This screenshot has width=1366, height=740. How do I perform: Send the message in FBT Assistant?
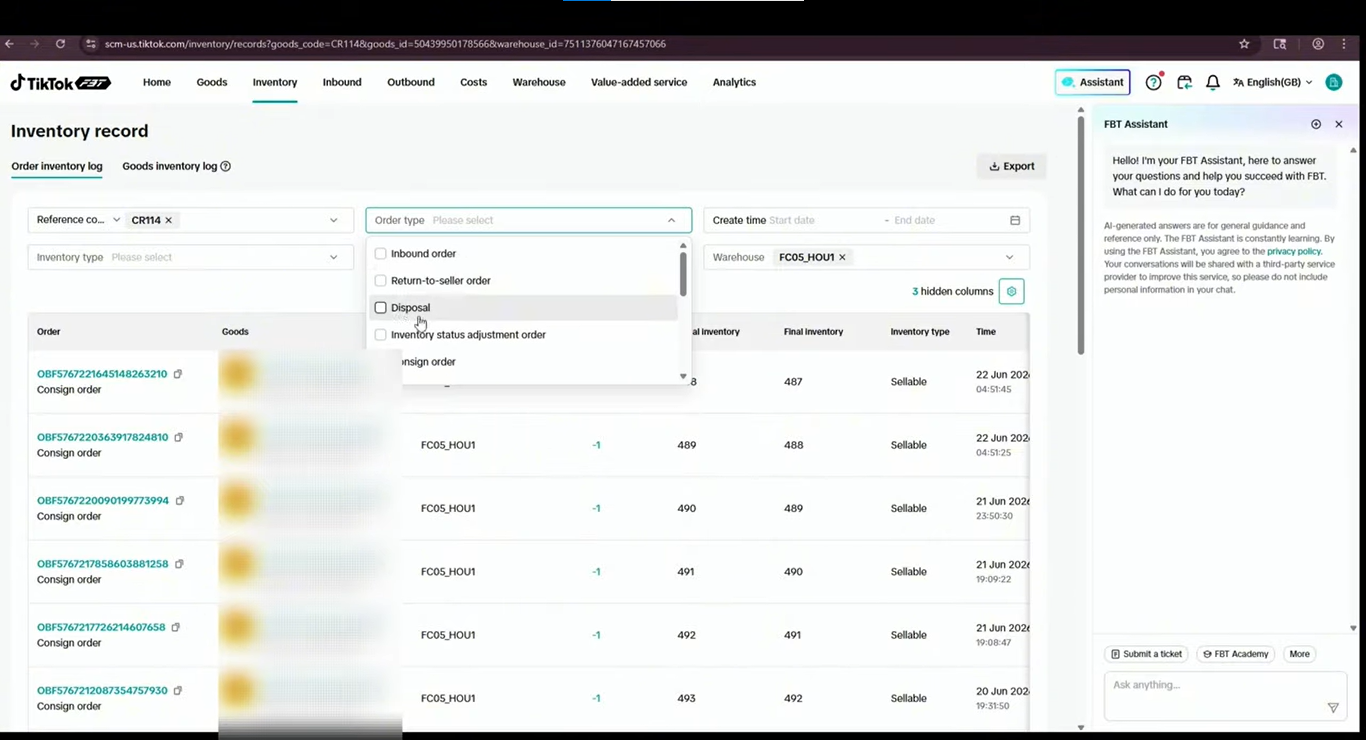(1333, 708)
